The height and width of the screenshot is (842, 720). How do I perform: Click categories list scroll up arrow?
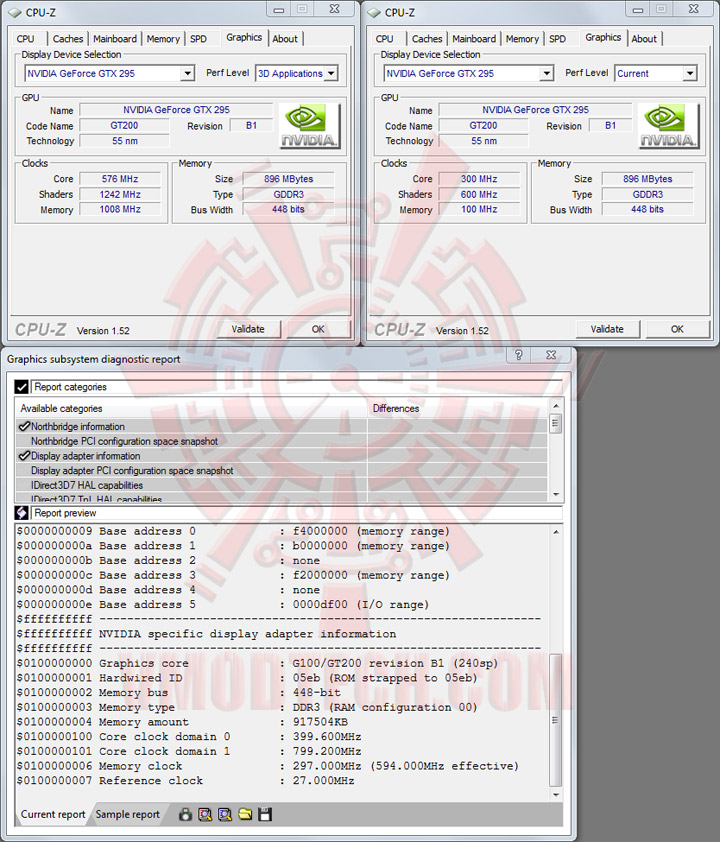(x=556, y=407)
